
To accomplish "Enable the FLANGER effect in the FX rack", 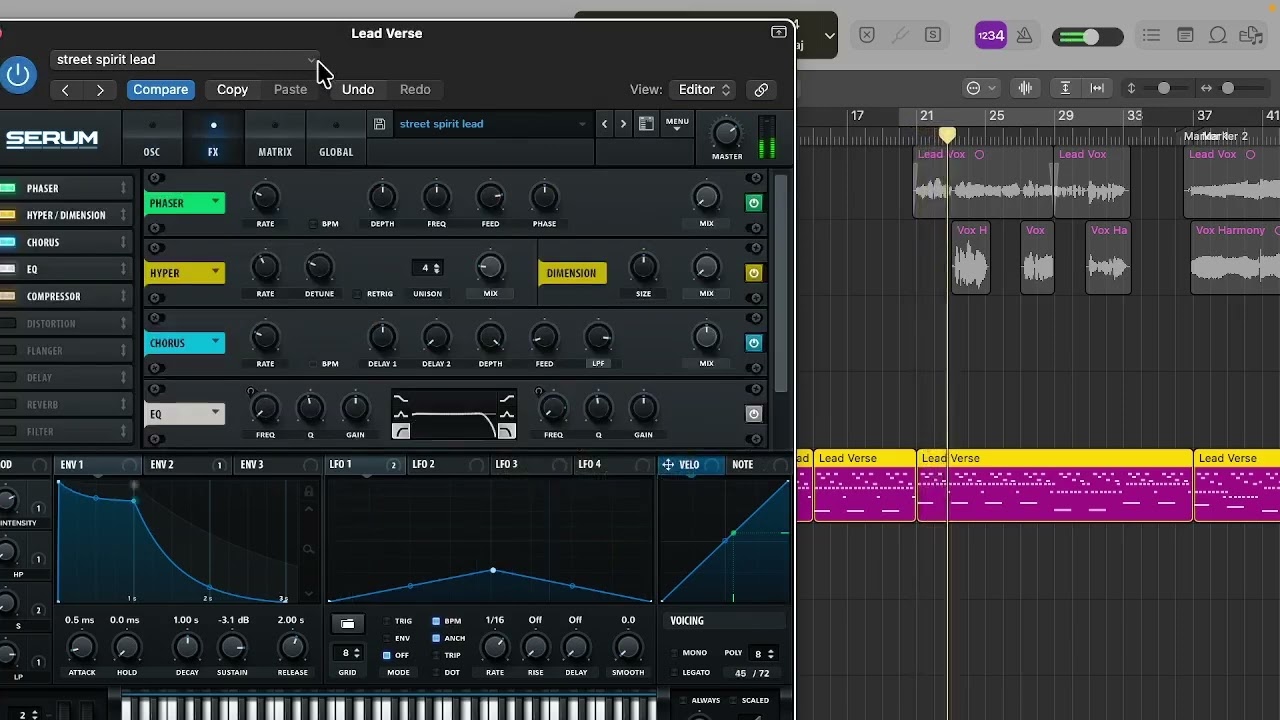I will pyautogui.click(x=8, y=350).
